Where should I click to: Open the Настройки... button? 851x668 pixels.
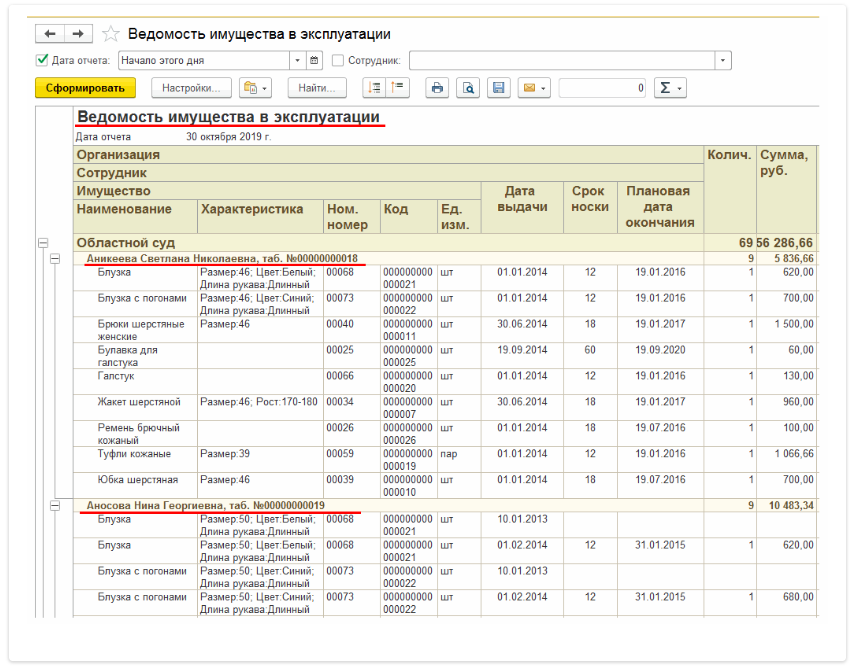[191, 88]
